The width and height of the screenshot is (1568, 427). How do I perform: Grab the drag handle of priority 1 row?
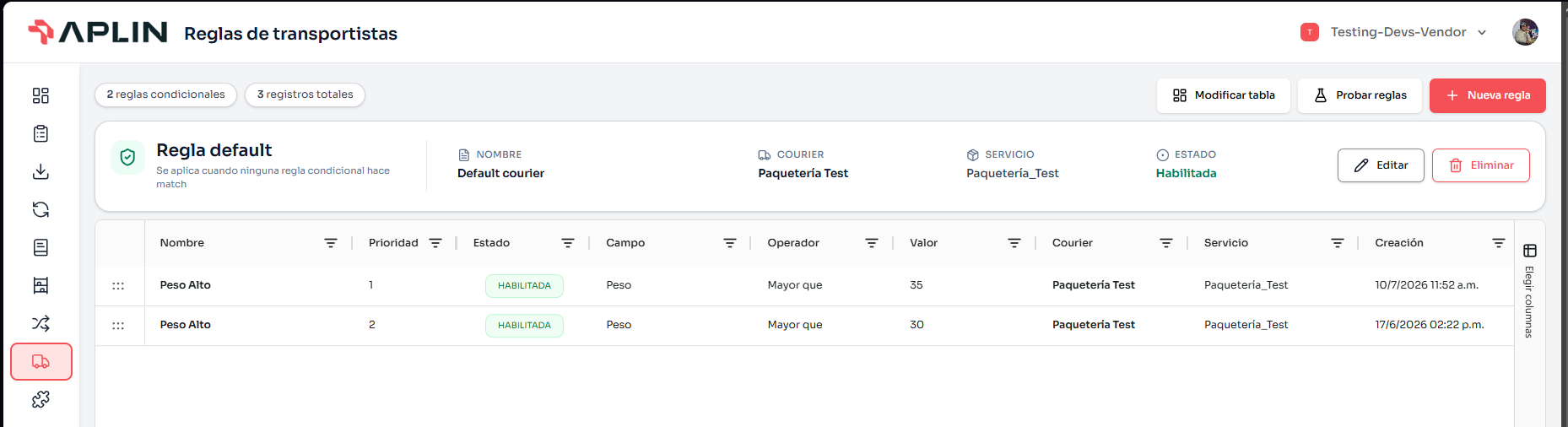(x=118, y=286)
